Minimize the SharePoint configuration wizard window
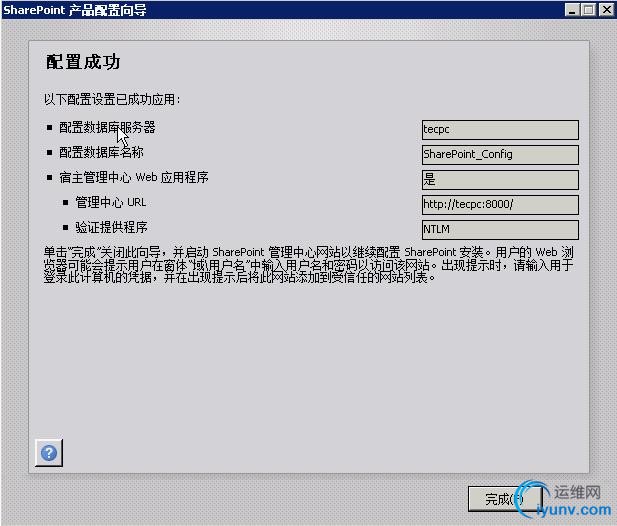Image resolution: width=617 pixels, height=526 pixels. click(571, 9)
